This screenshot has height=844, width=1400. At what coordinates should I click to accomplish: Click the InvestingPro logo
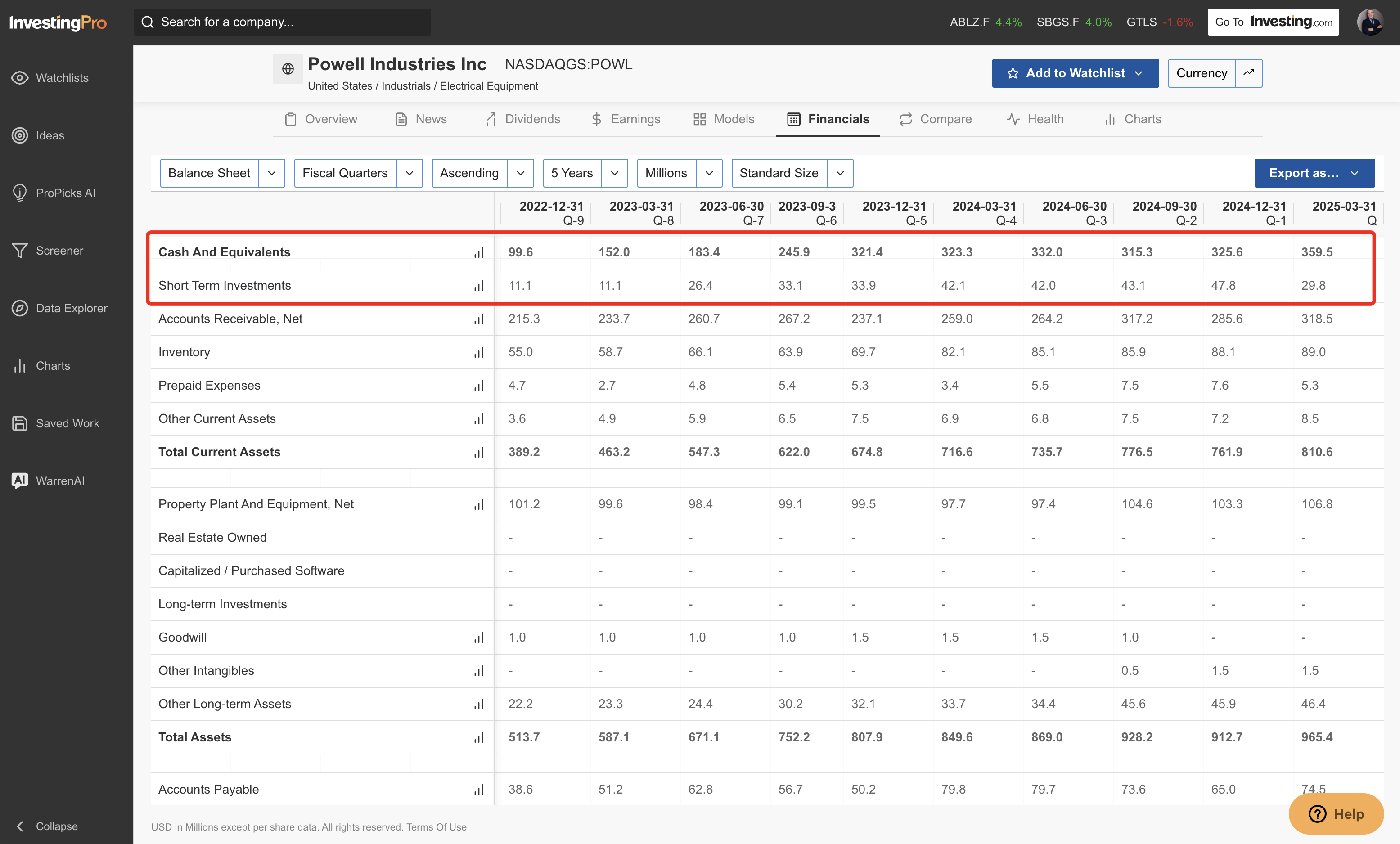58,22
